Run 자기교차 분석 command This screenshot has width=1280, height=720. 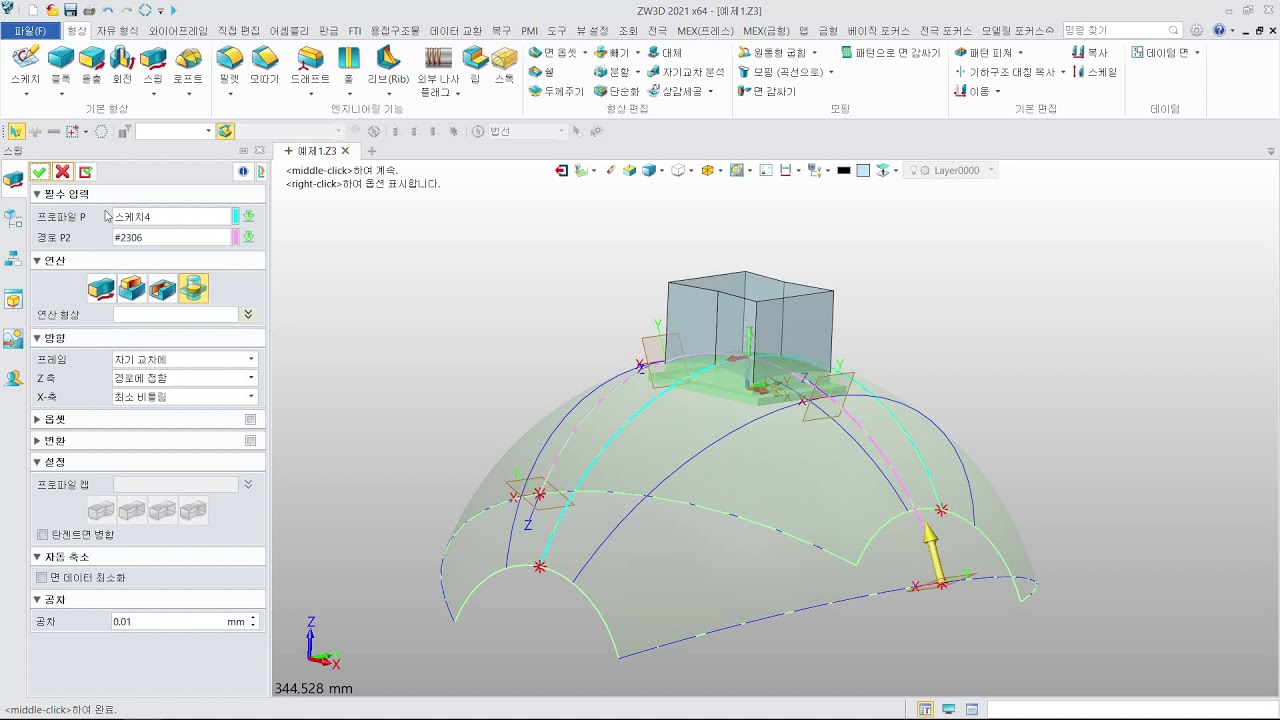[686, 72]
